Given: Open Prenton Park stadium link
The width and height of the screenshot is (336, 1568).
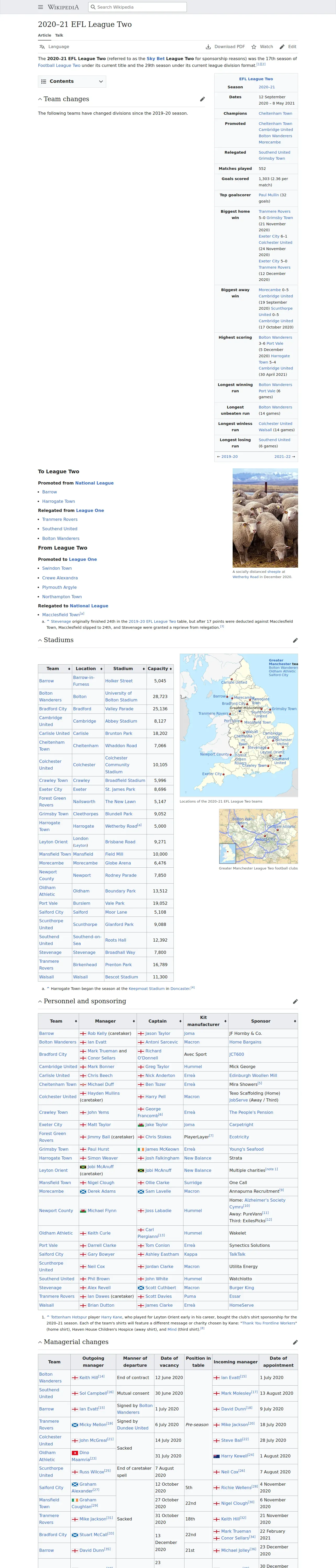Looking at the screenshot, I should pyautogui.click(x=118, y=965).
